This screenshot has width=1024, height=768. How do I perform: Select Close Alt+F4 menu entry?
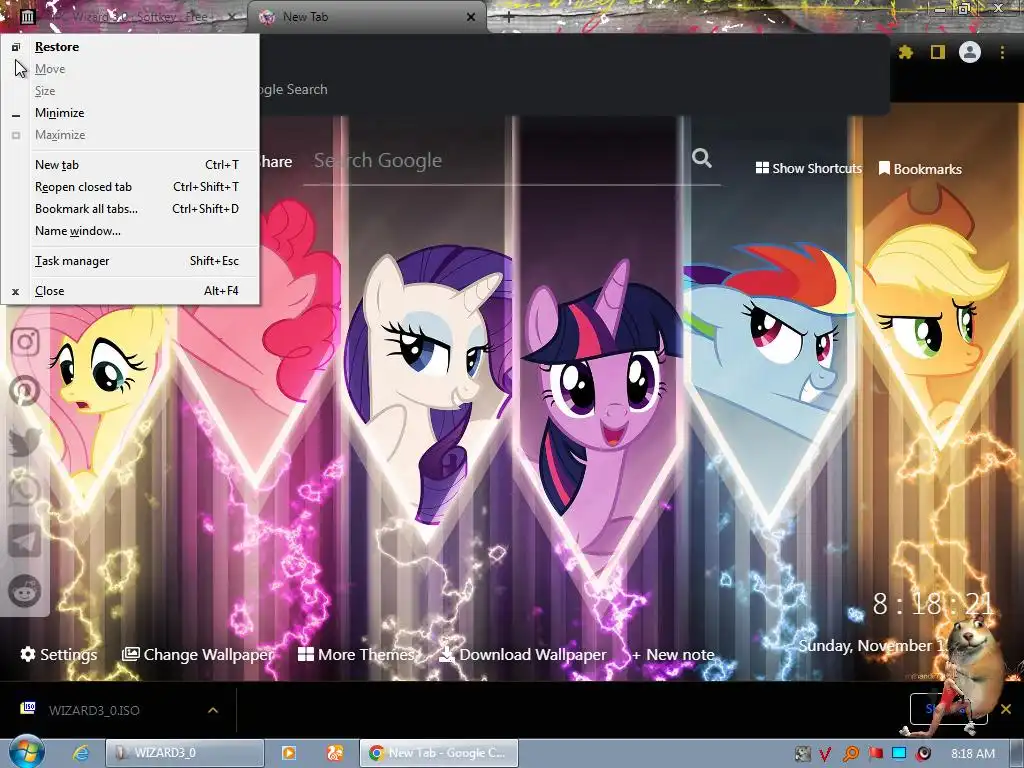pyautogui.click(x=130, y=291)
